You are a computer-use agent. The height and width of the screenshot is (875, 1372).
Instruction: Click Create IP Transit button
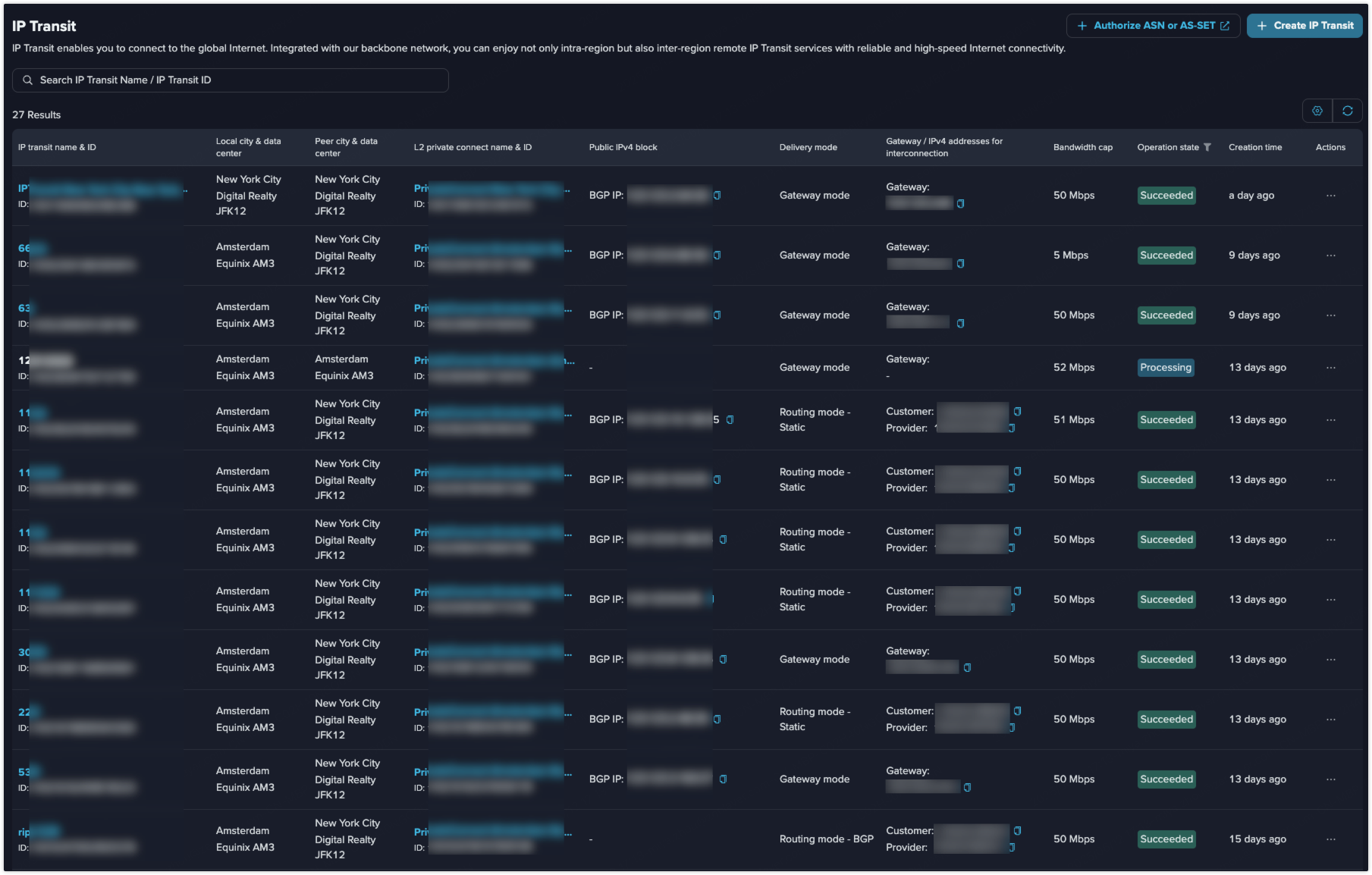coord(1304,26)
